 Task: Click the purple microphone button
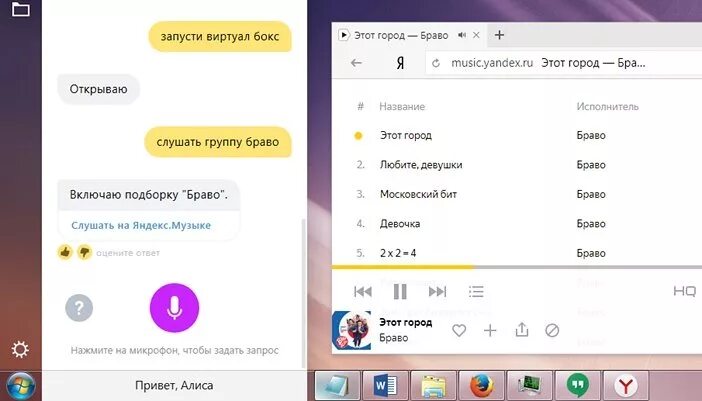[x=175, y=307]
